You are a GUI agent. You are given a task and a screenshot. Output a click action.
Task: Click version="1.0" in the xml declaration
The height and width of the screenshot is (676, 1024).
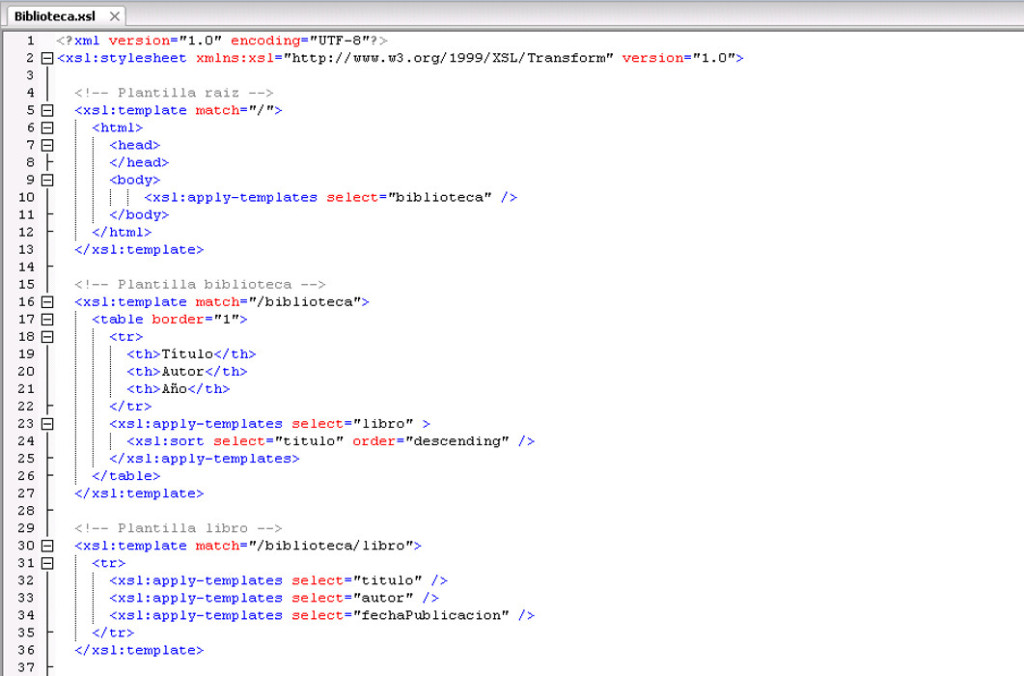pos(165,40)
